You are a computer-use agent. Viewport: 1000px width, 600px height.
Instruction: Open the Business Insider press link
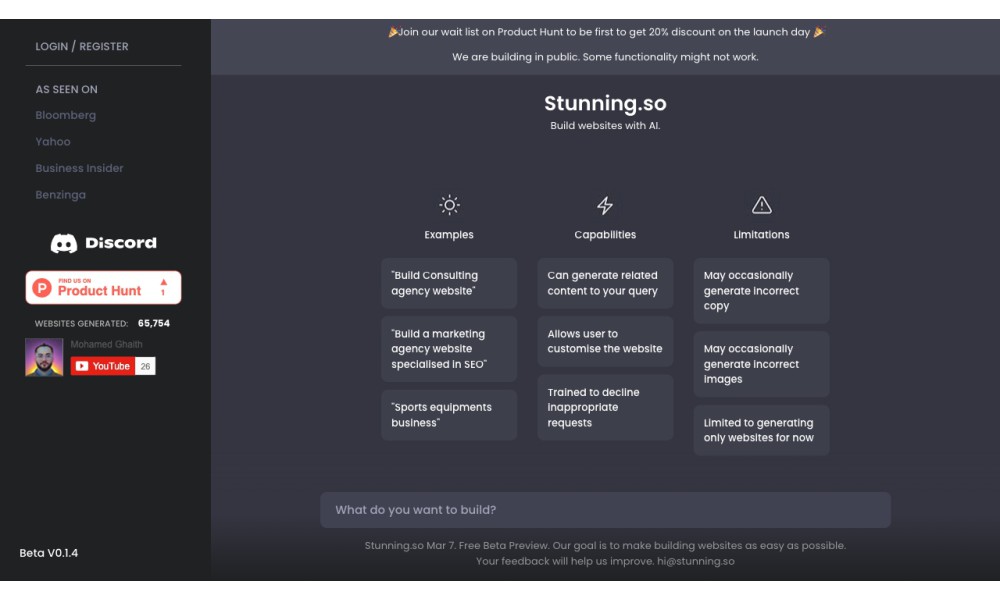79,168
